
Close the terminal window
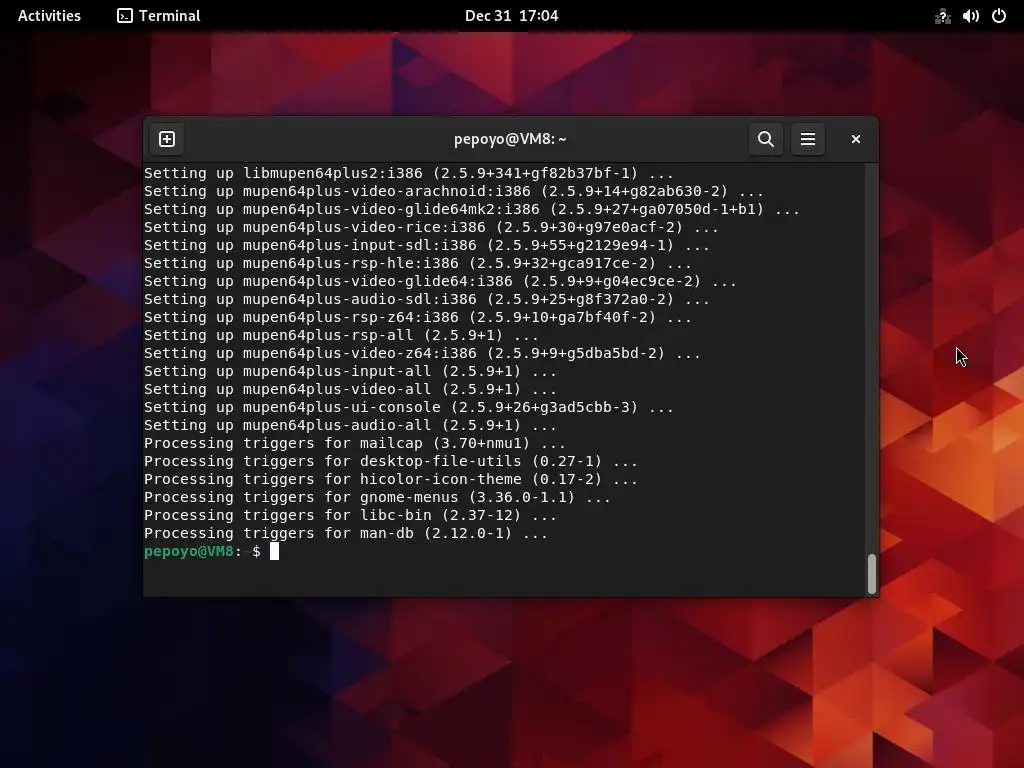point(856,139)
